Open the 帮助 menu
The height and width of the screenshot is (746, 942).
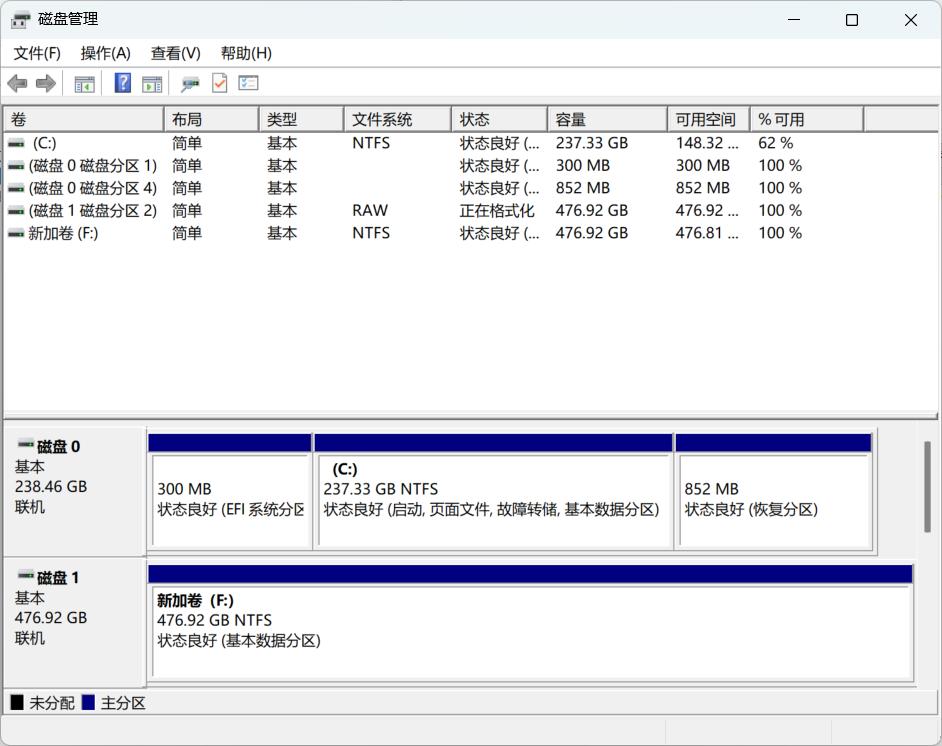243,53
